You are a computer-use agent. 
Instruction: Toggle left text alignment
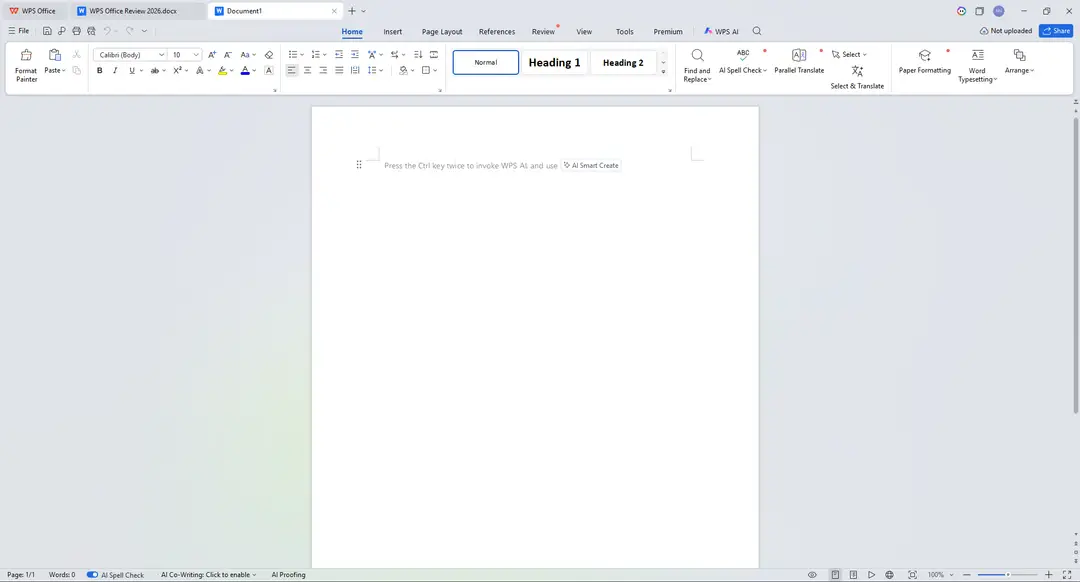[x=291, y=70]
